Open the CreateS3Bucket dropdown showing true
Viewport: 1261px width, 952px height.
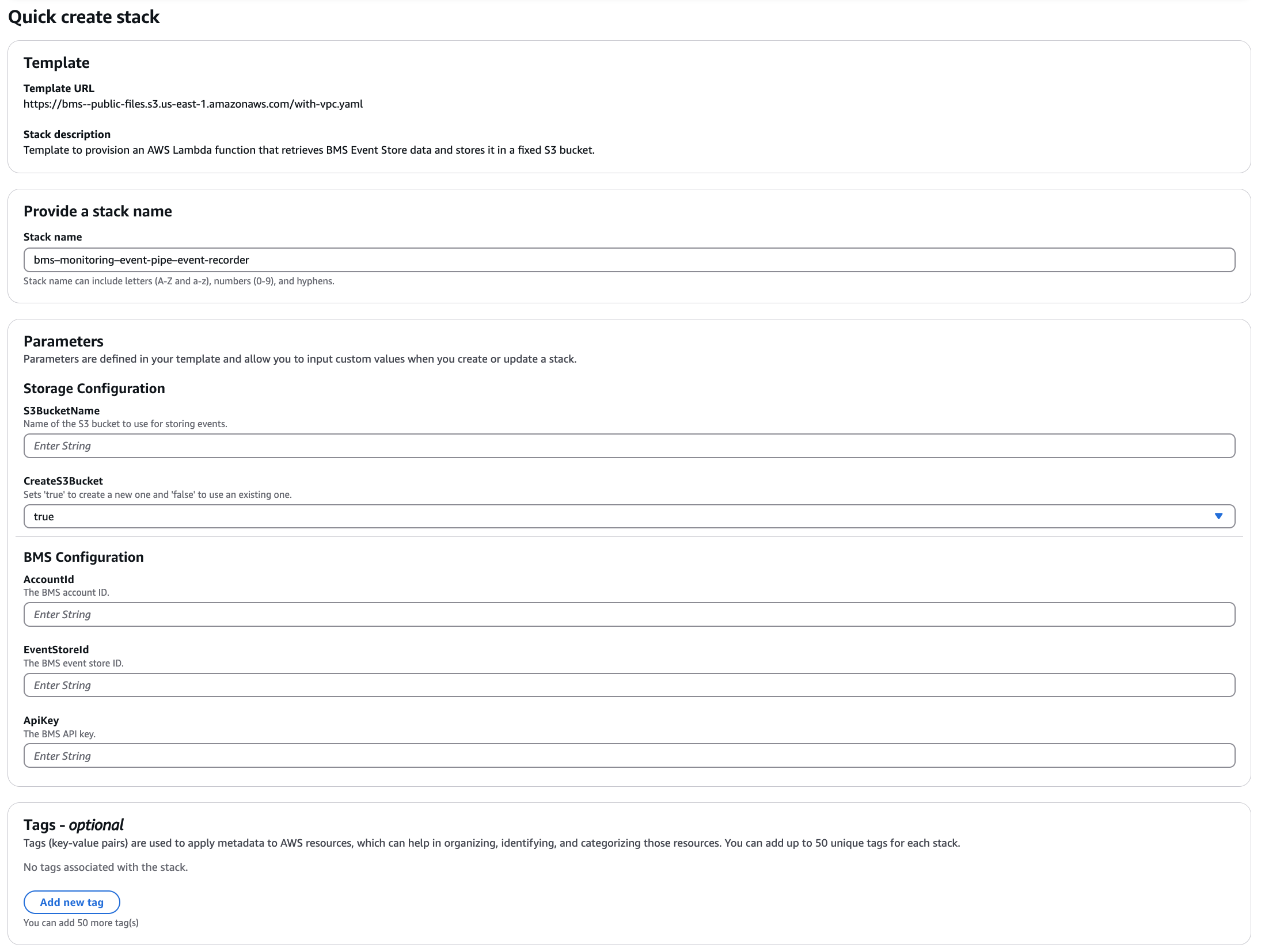(629, 516)
